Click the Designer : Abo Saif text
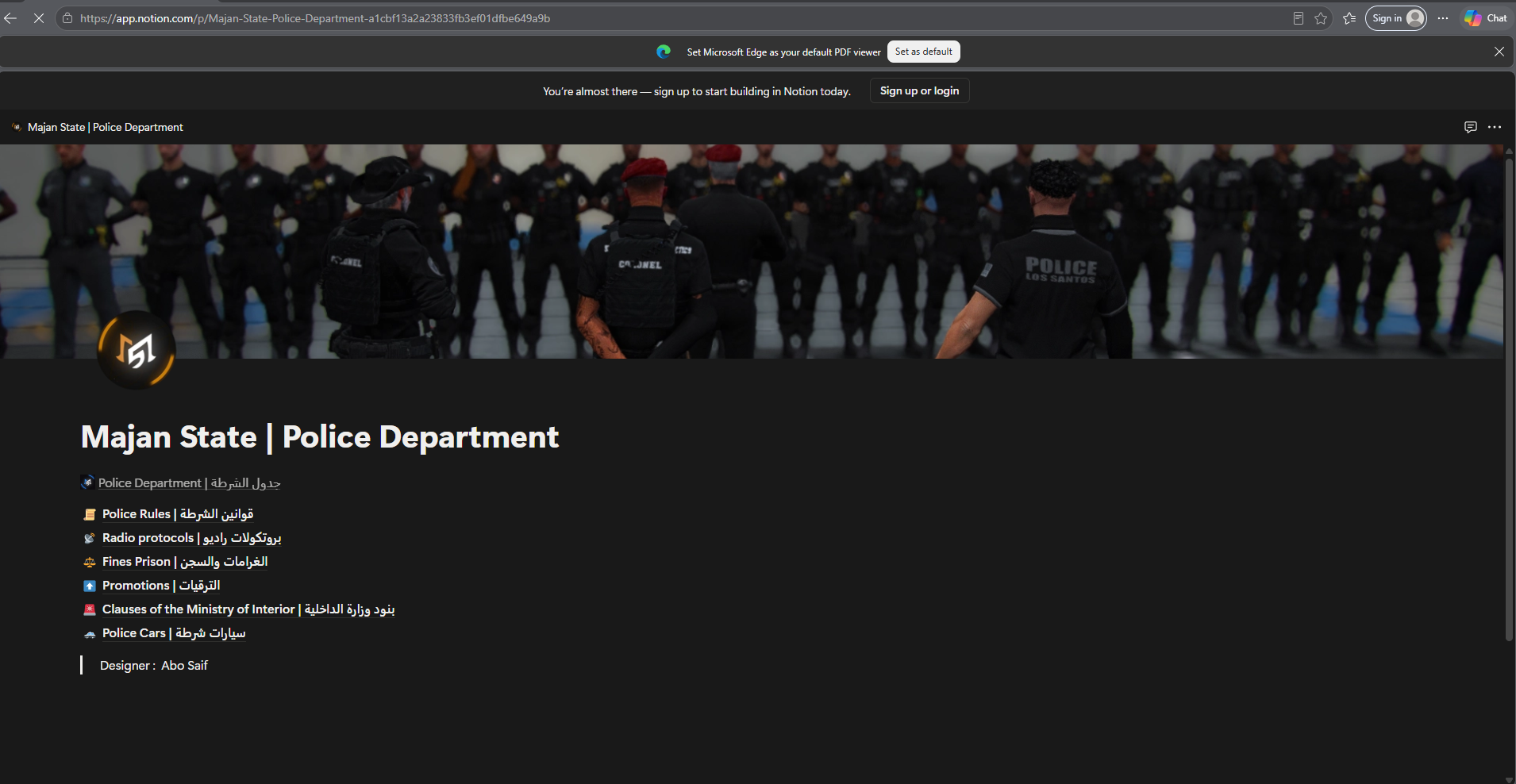The width and height of the screenshot is (1516, 784). coord(154,666)
